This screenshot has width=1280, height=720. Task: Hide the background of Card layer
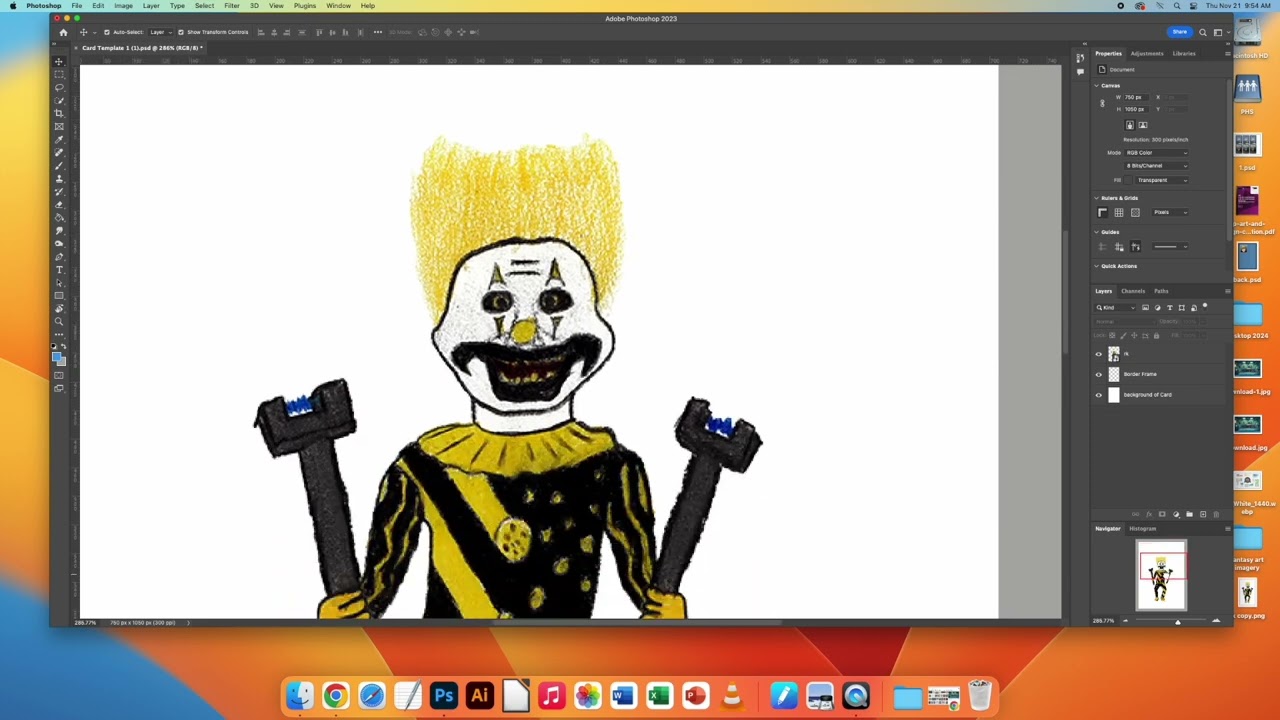coord(1099,394)
